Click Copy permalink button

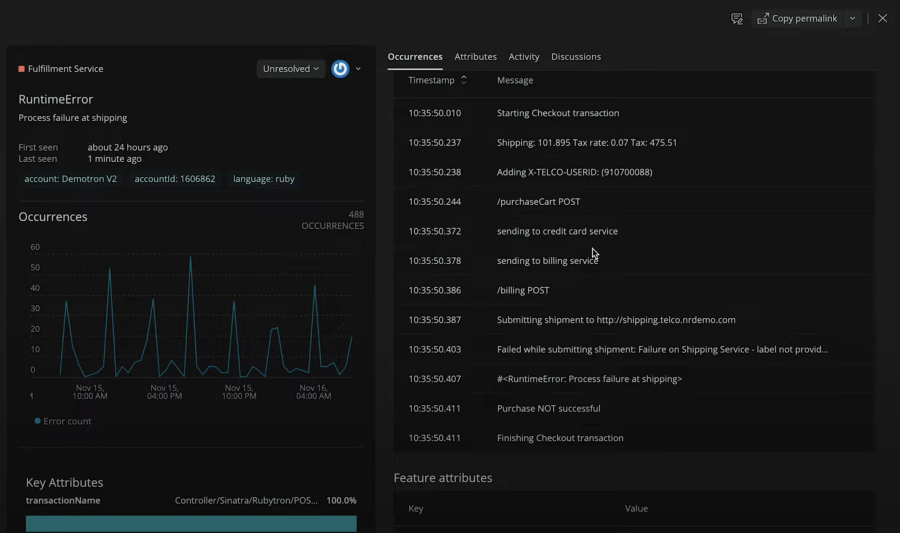click(797, 19)
